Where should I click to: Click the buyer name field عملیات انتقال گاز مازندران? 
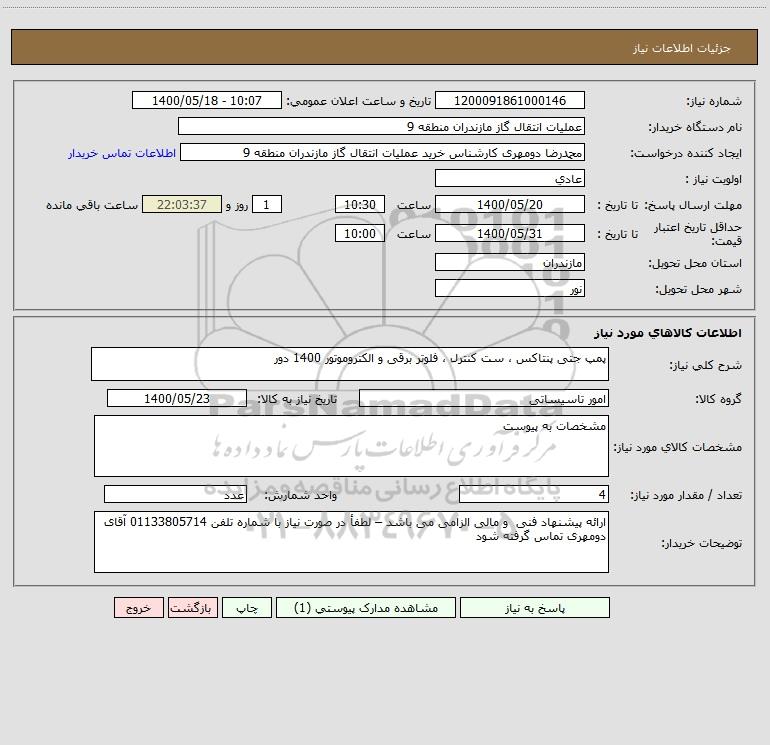coord(381,126)
